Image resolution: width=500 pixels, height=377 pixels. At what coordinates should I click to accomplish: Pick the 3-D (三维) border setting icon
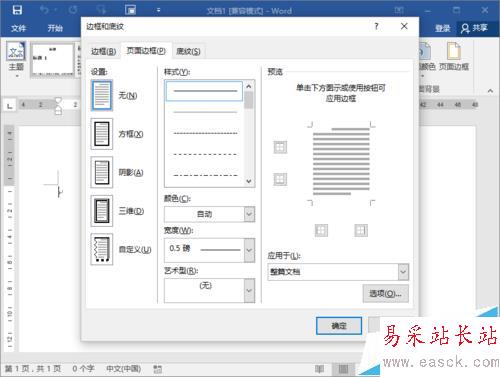click(102, 211)
